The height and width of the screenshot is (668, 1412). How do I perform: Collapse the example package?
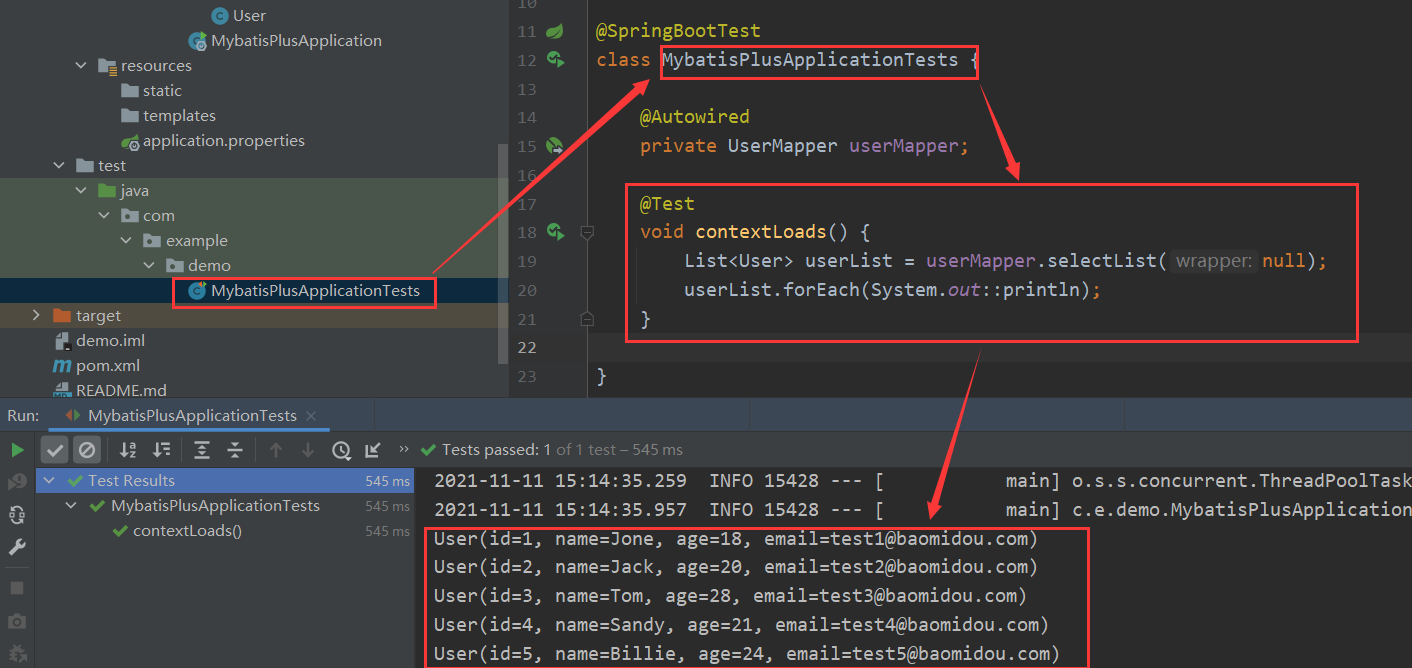point(125,241)
